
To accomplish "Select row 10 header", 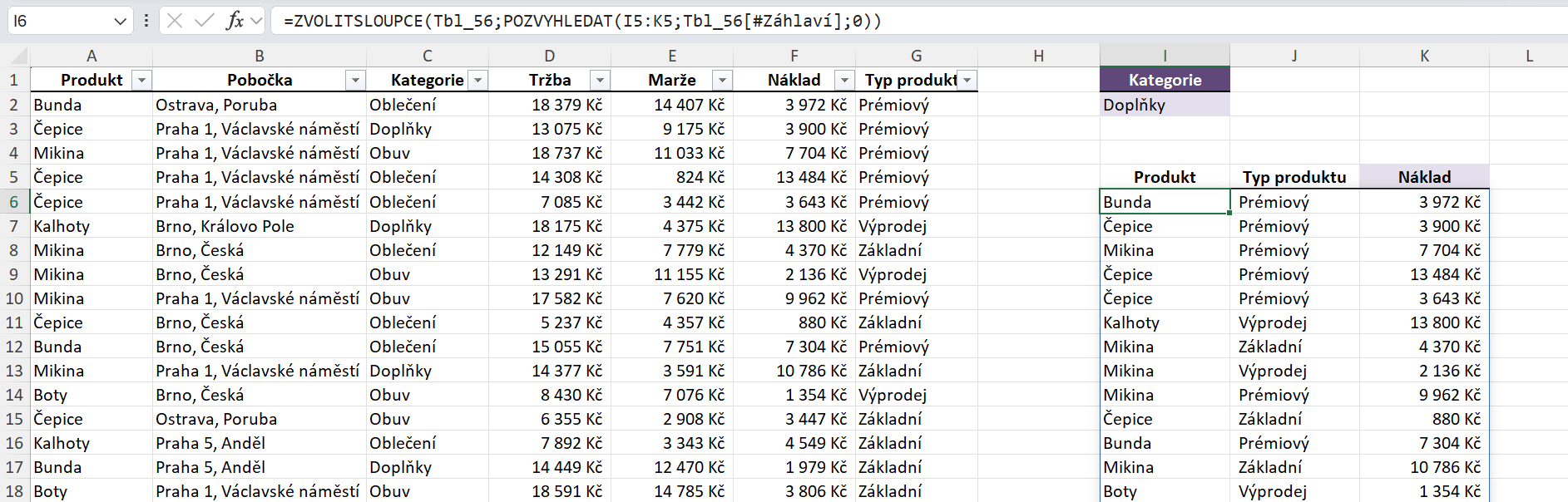I will pos(14,298).
